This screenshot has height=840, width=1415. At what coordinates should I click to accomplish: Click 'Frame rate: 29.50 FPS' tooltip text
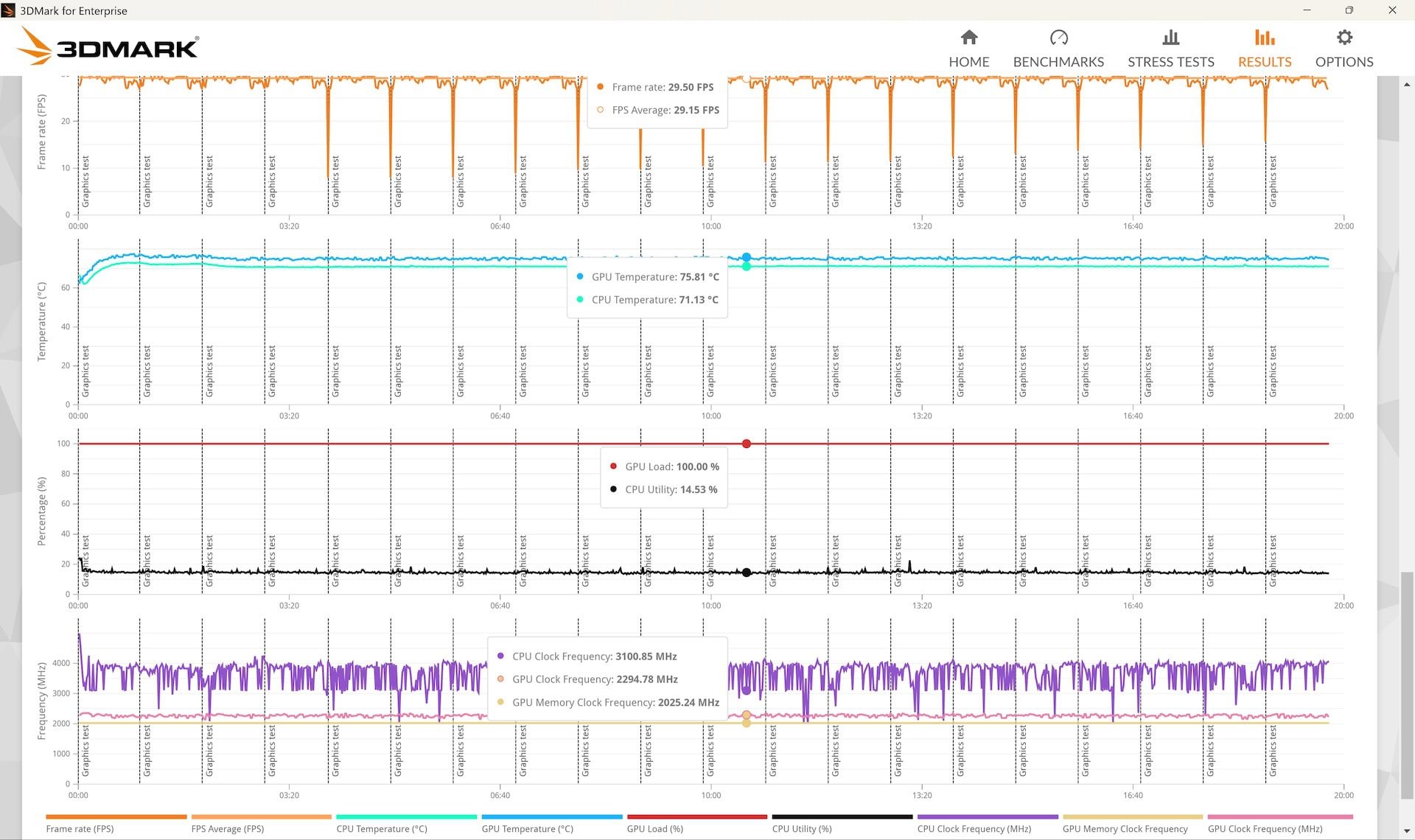[663, 87]
